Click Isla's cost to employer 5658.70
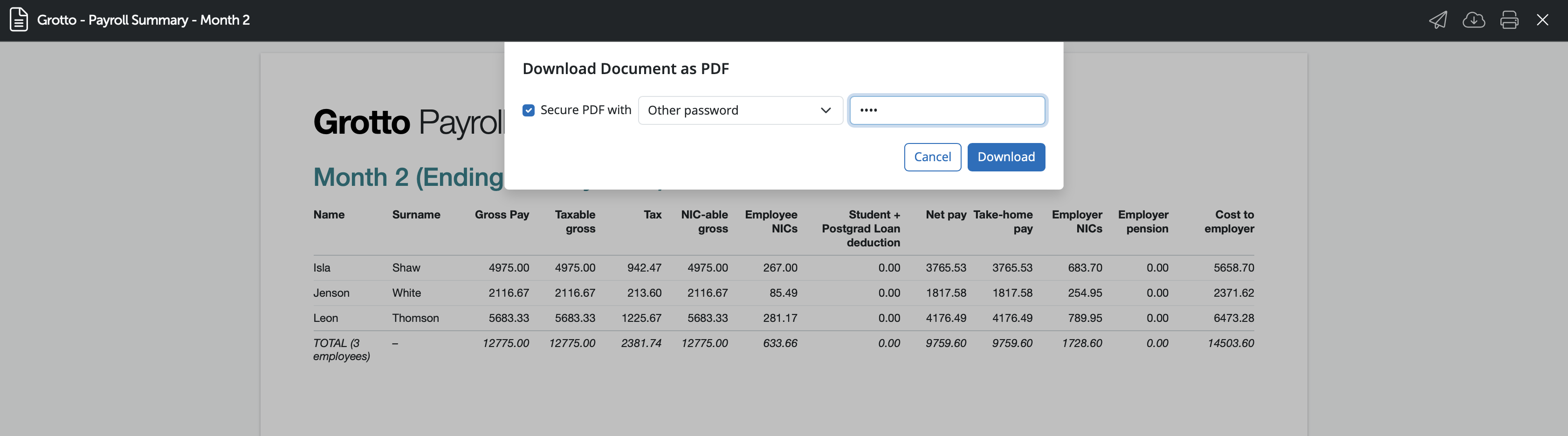The height and width of the screenshot is (436, 1568). tap(1233, 267)
